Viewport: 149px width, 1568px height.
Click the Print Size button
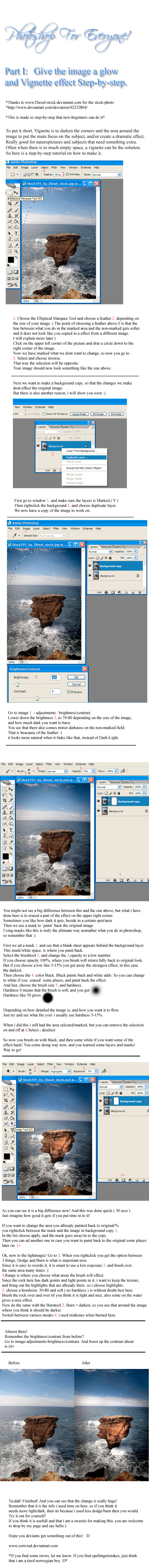pos(116,414)
